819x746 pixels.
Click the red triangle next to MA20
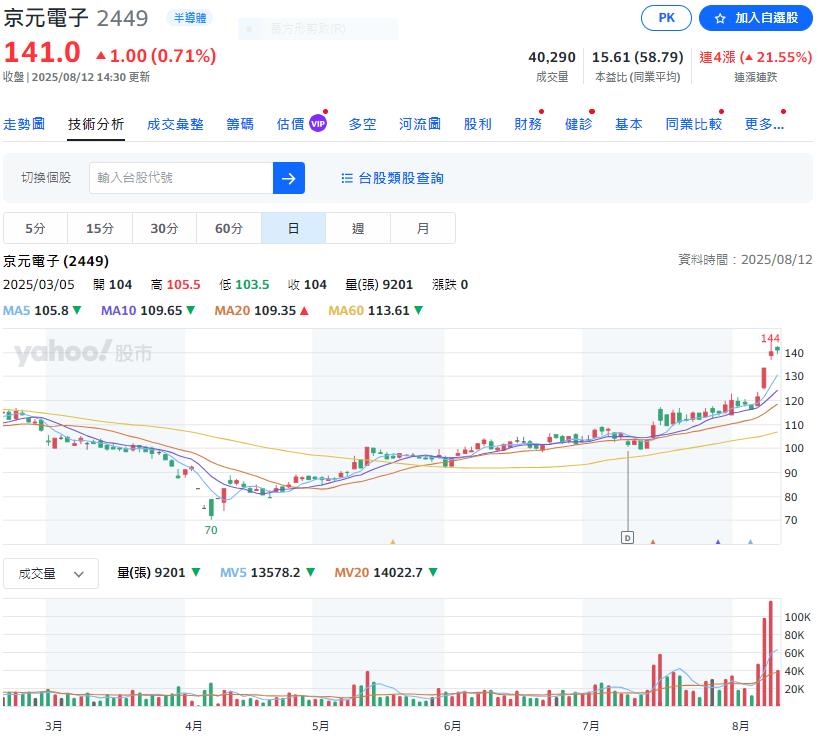click(x=304, y=311)
